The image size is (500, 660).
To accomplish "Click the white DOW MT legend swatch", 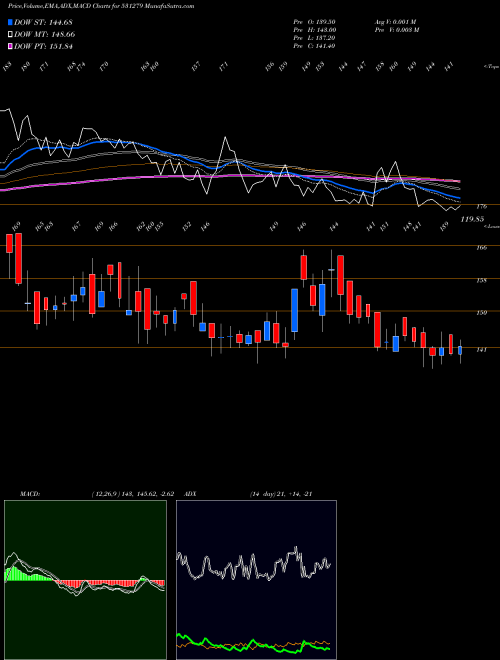I will (x=10, y=35).
